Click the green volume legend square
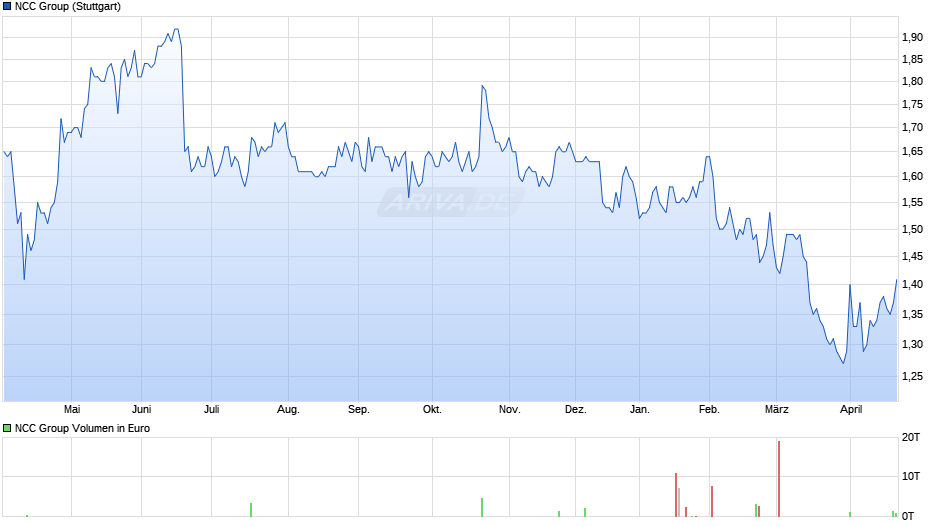The image size is (940, 526). 7,428
